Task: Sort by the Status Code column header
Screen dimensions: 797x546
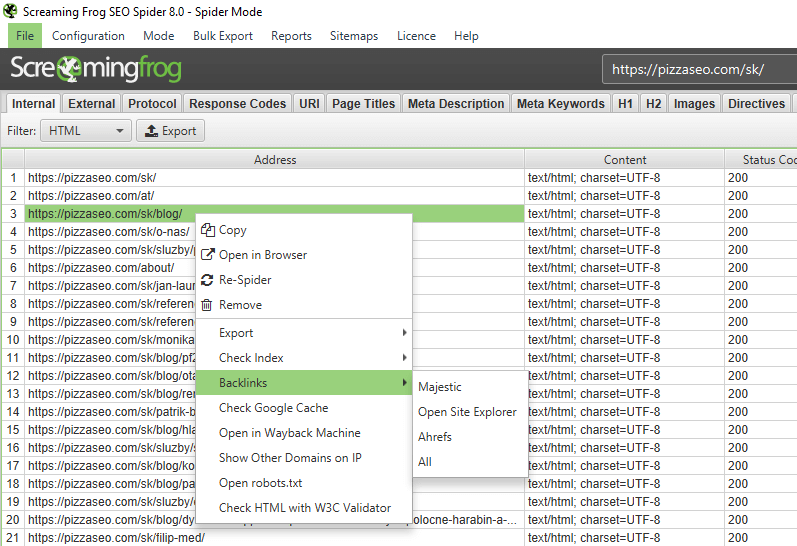Action: click(x=761, y=160)
